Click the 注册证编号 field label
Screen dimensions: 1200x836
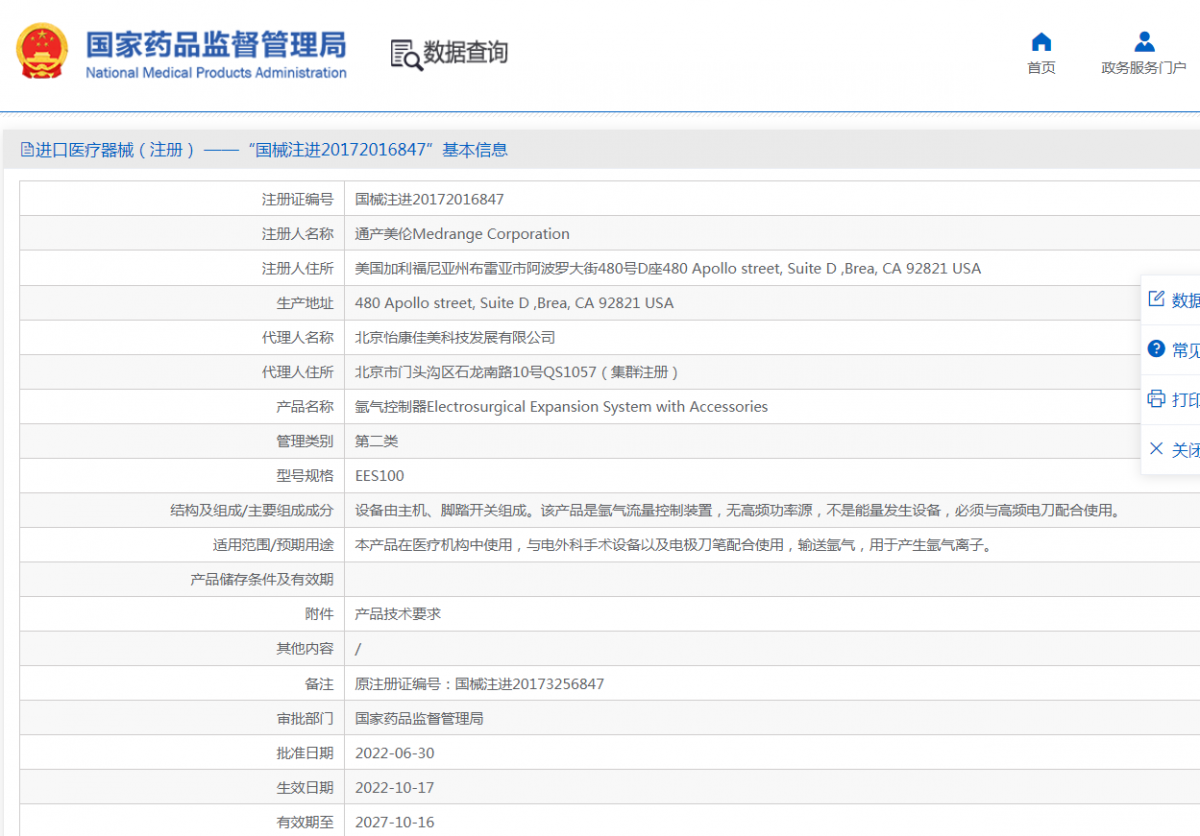tap(298, 199)
